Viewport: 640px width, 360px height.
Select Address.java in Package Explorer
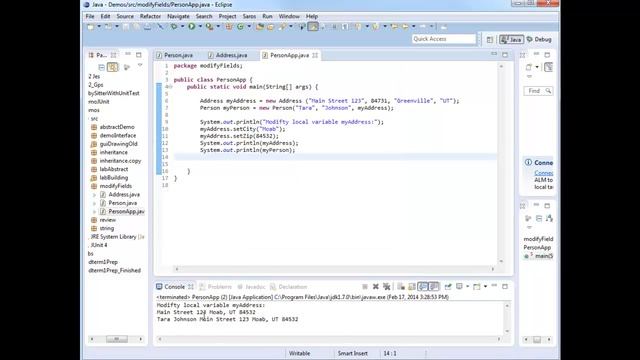124,195
